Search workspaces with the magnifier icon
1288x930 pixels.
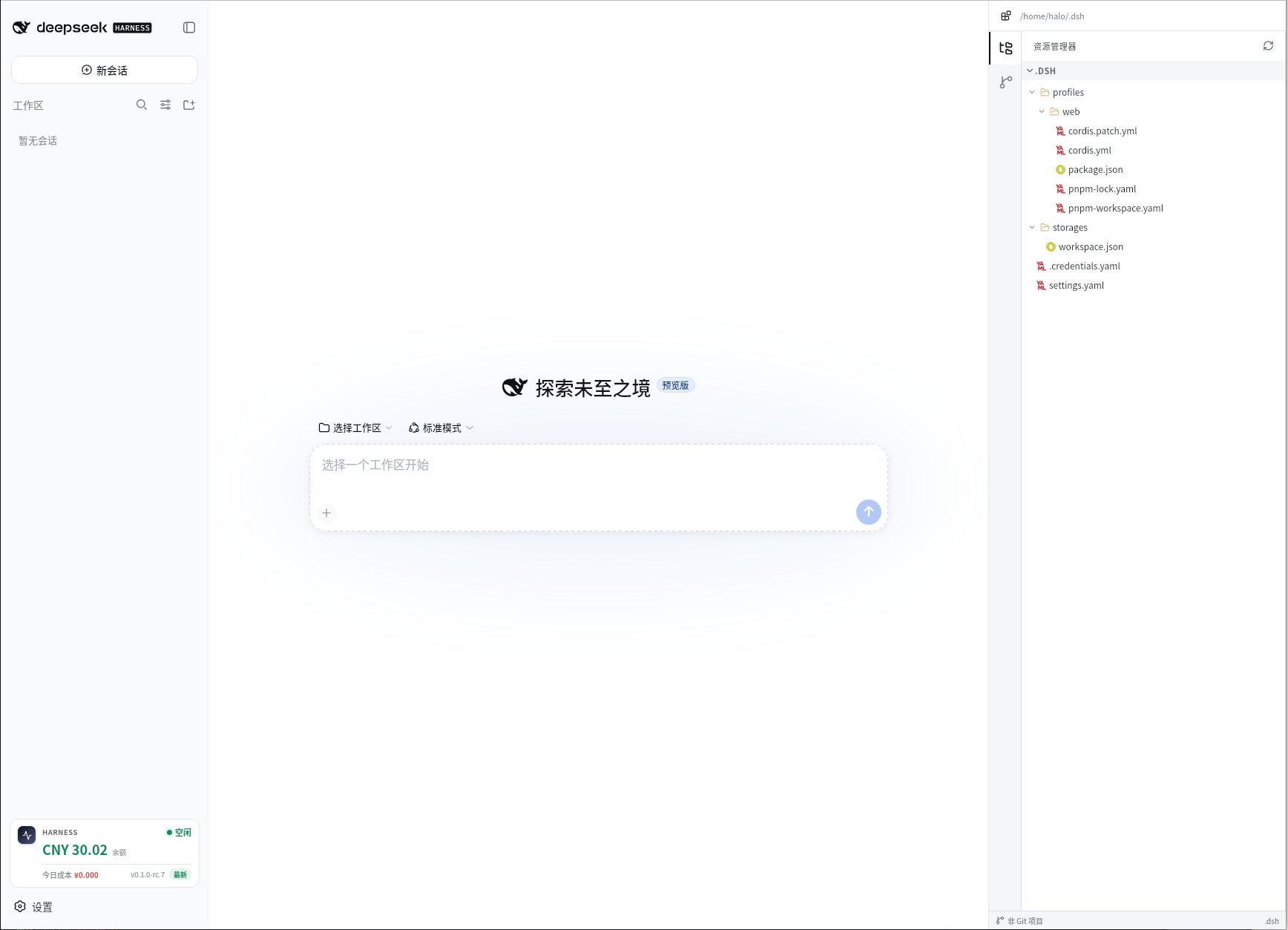coord(142,105)
